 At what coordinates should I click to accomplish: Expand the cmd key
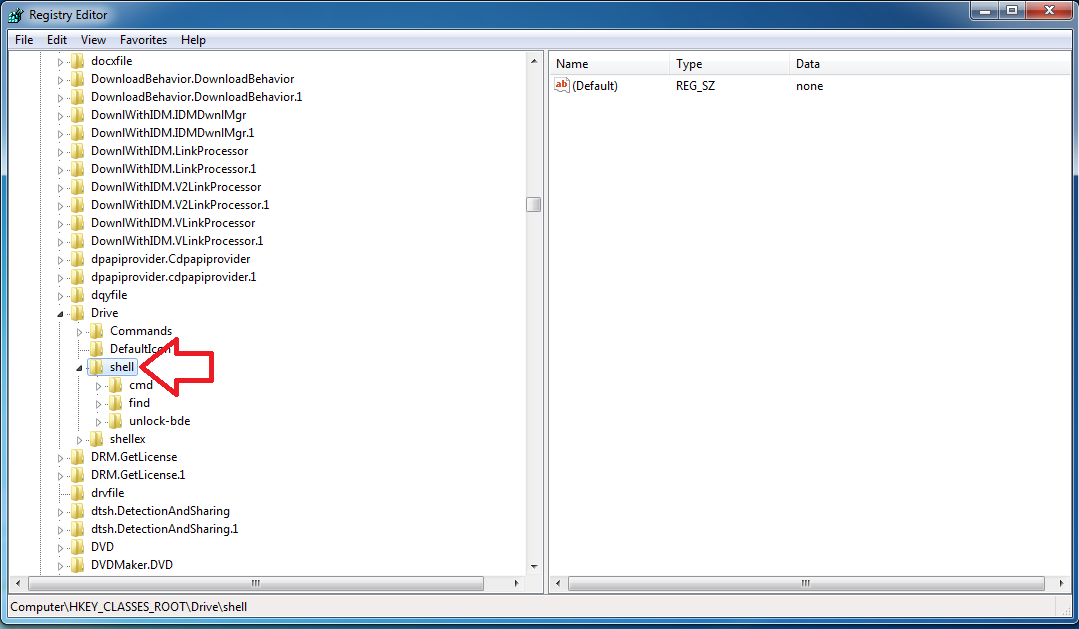[x=98, y=386]
